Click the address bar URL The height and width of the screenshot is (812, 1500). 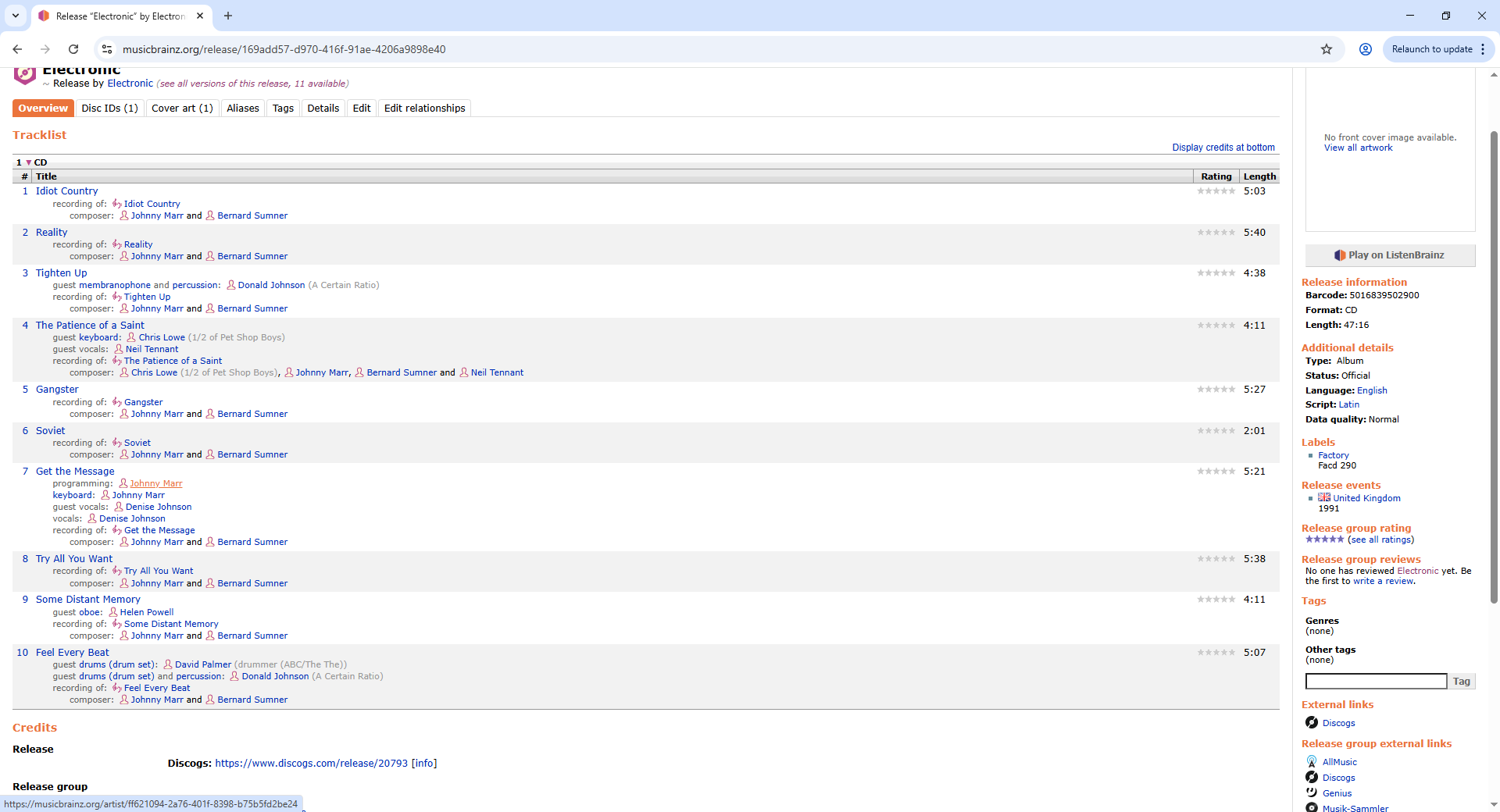click(x=284, y=49)
